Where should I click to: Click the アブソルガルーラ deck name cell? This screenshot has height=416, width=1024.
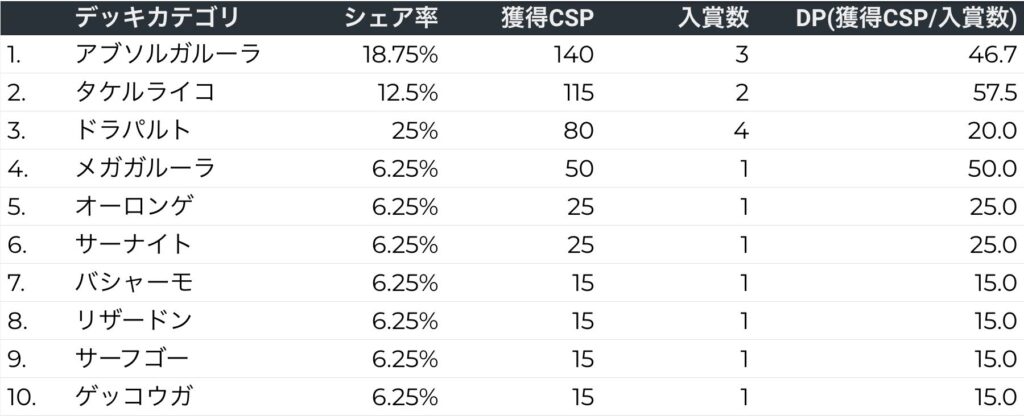(168, 54)
